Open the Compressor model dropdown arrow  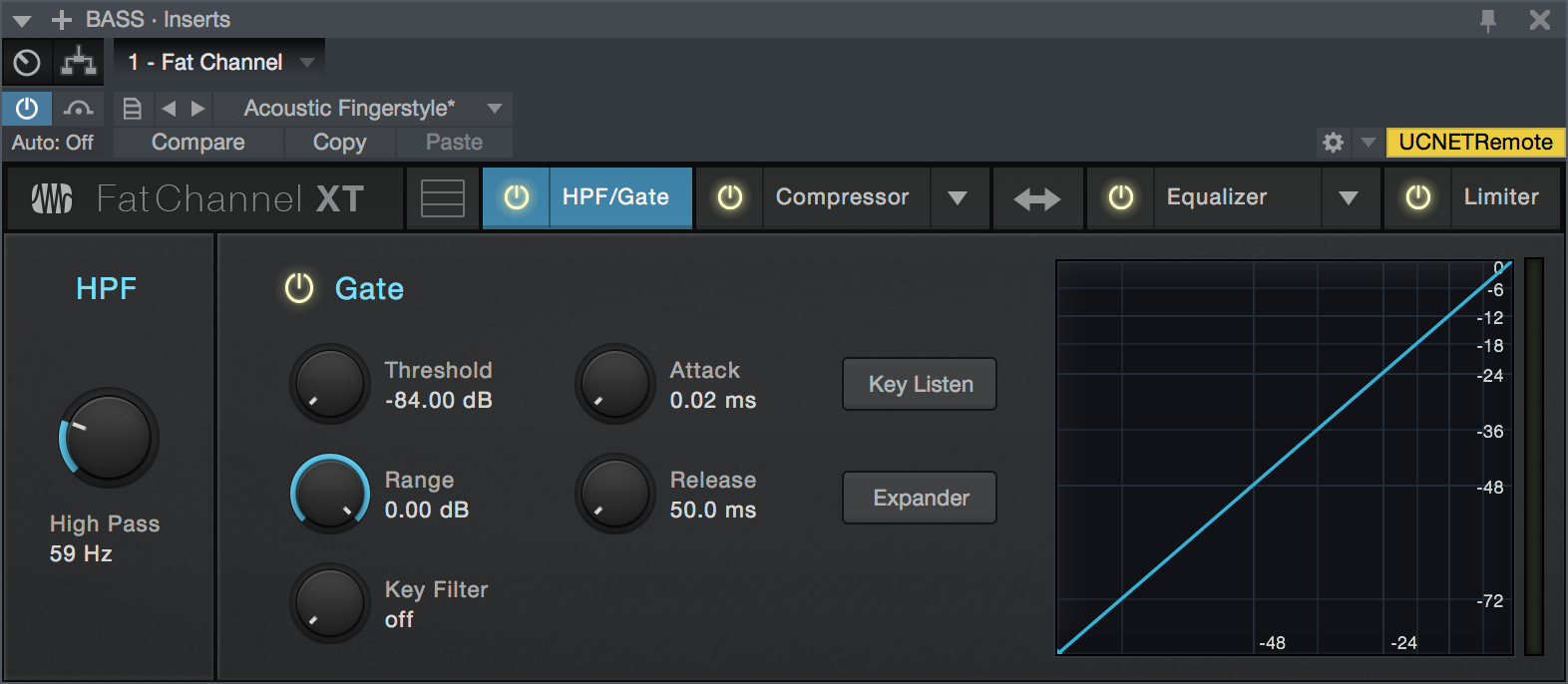click(x=959, y=197)
